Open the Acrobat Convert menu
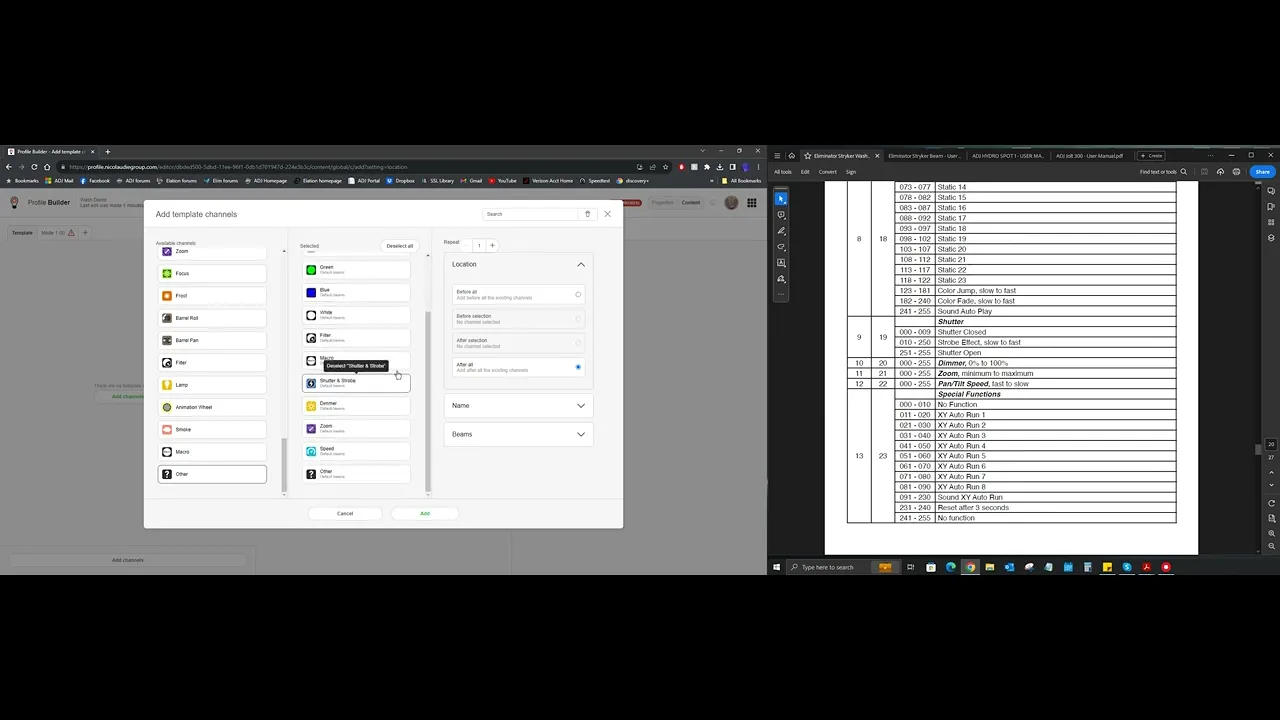The height and width of the screenshot is (720, 1280). (828, 172)
